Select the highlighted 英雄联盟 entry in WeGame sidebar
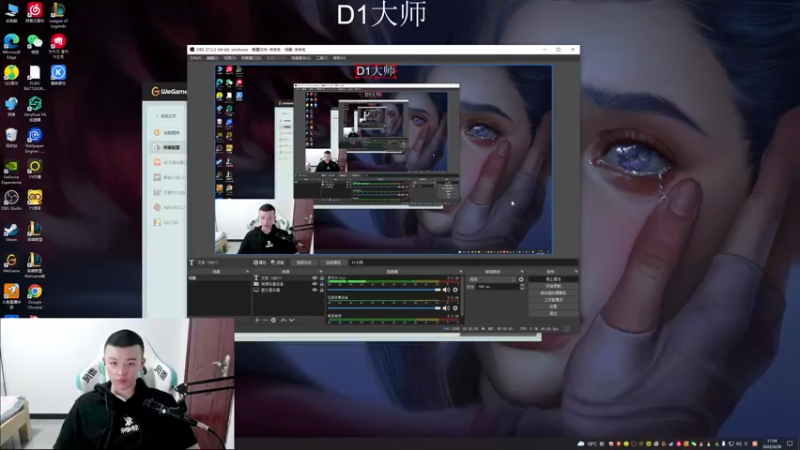Screen dimensions: 800x450 pyautogui.click(x=167, y=147)
